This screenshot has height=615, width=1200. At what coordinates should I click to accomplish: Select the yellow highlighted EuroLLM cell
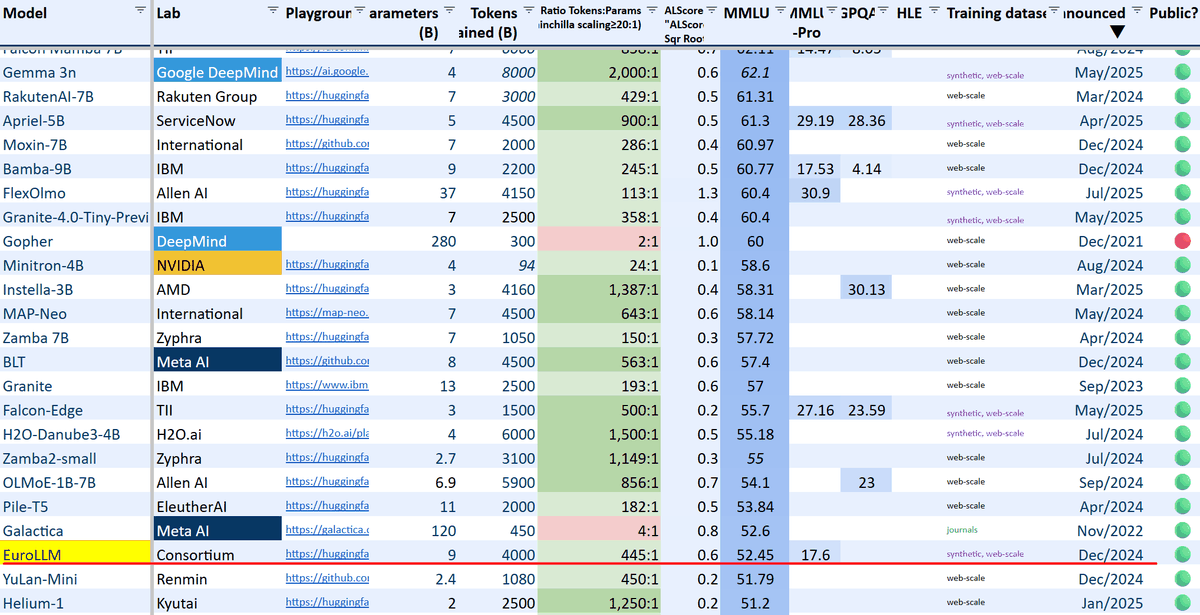coord(75,553)
